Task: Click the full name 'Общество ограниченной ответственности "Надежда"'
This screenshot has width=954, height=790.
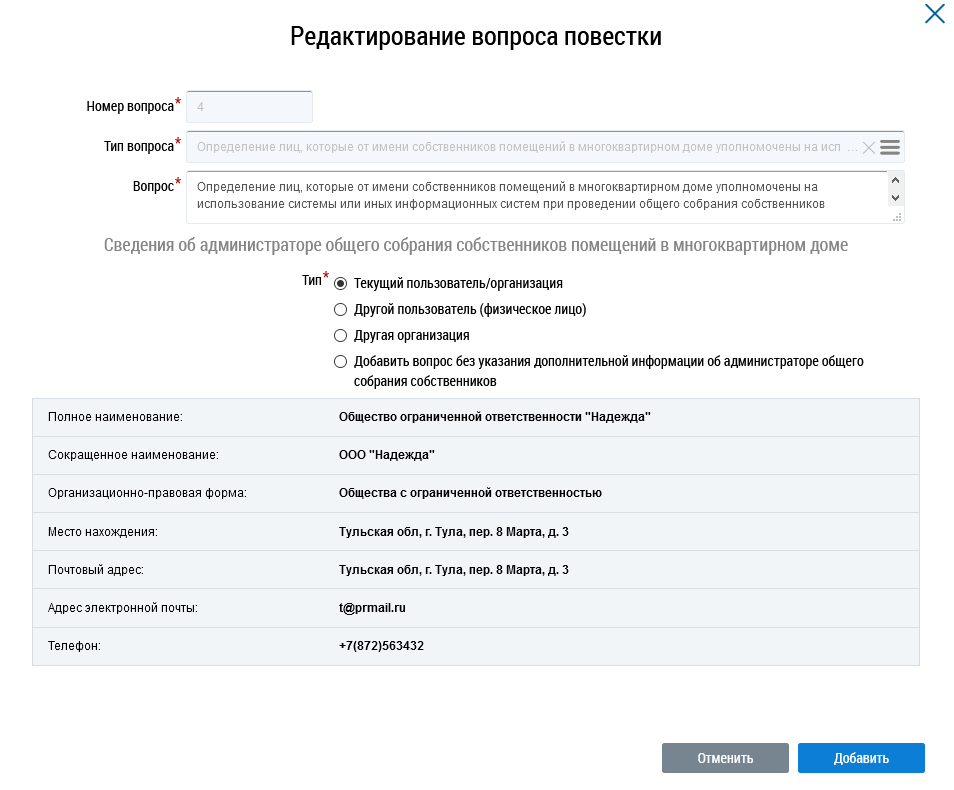Action: point(494,417)
